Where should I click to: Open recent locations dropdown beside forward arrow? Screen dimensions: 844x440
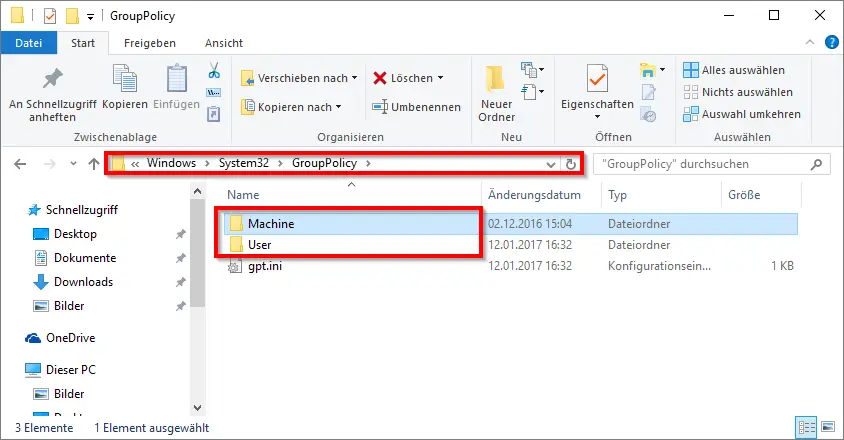point(73,164)
